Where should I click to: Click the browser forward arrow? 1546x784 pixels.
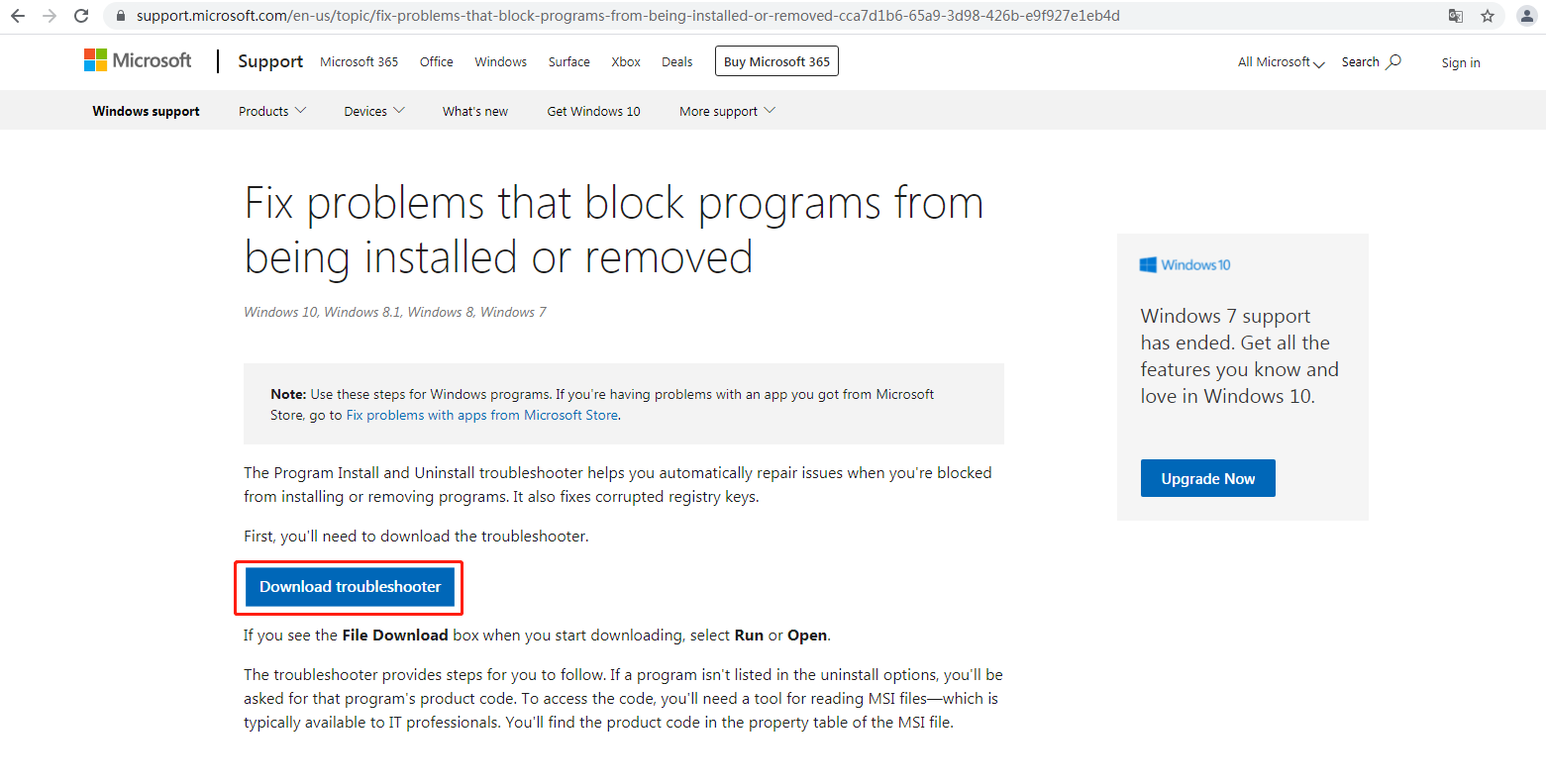pos(50,16)
